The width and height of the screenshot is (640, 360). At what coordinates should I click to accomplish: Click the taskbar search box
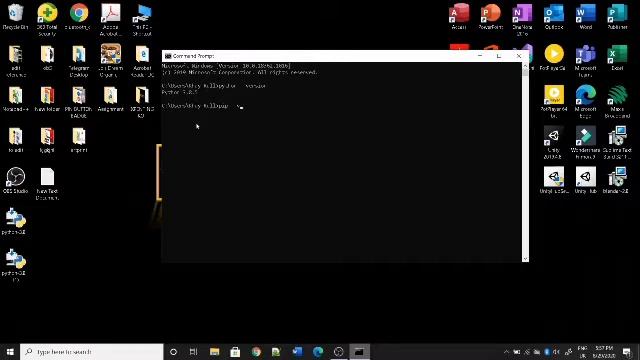pyautogui.click(x=92, y=352)
